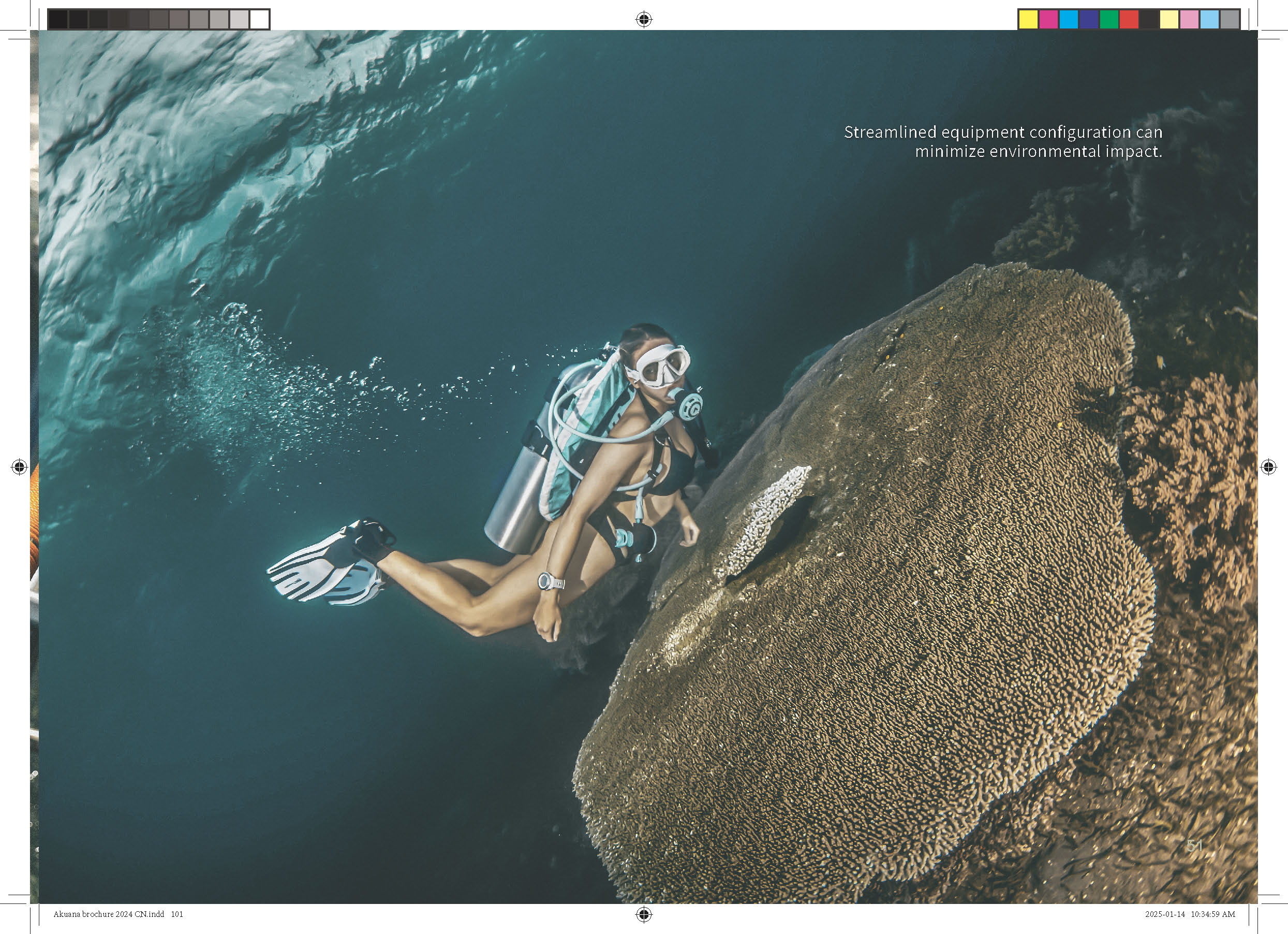Click the green swatch in color bar

point(1108,19)
